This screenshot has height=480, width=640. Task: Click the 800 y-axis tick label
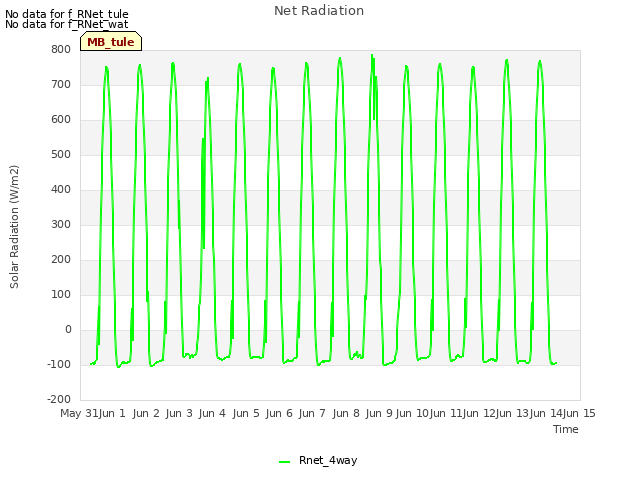[x=61, y=49]
